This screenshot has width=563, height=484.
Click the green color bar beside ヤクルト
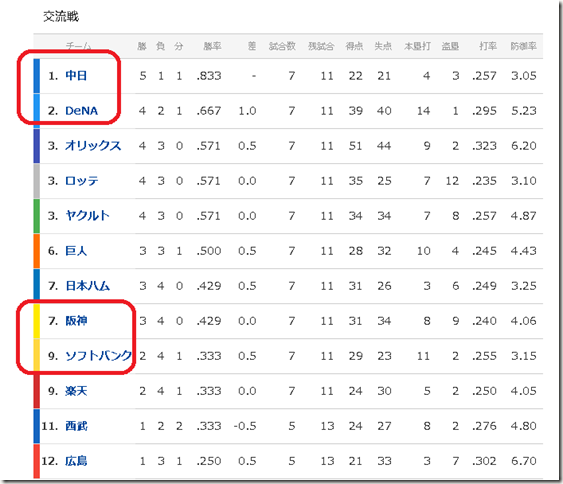(x=37, y=216)
